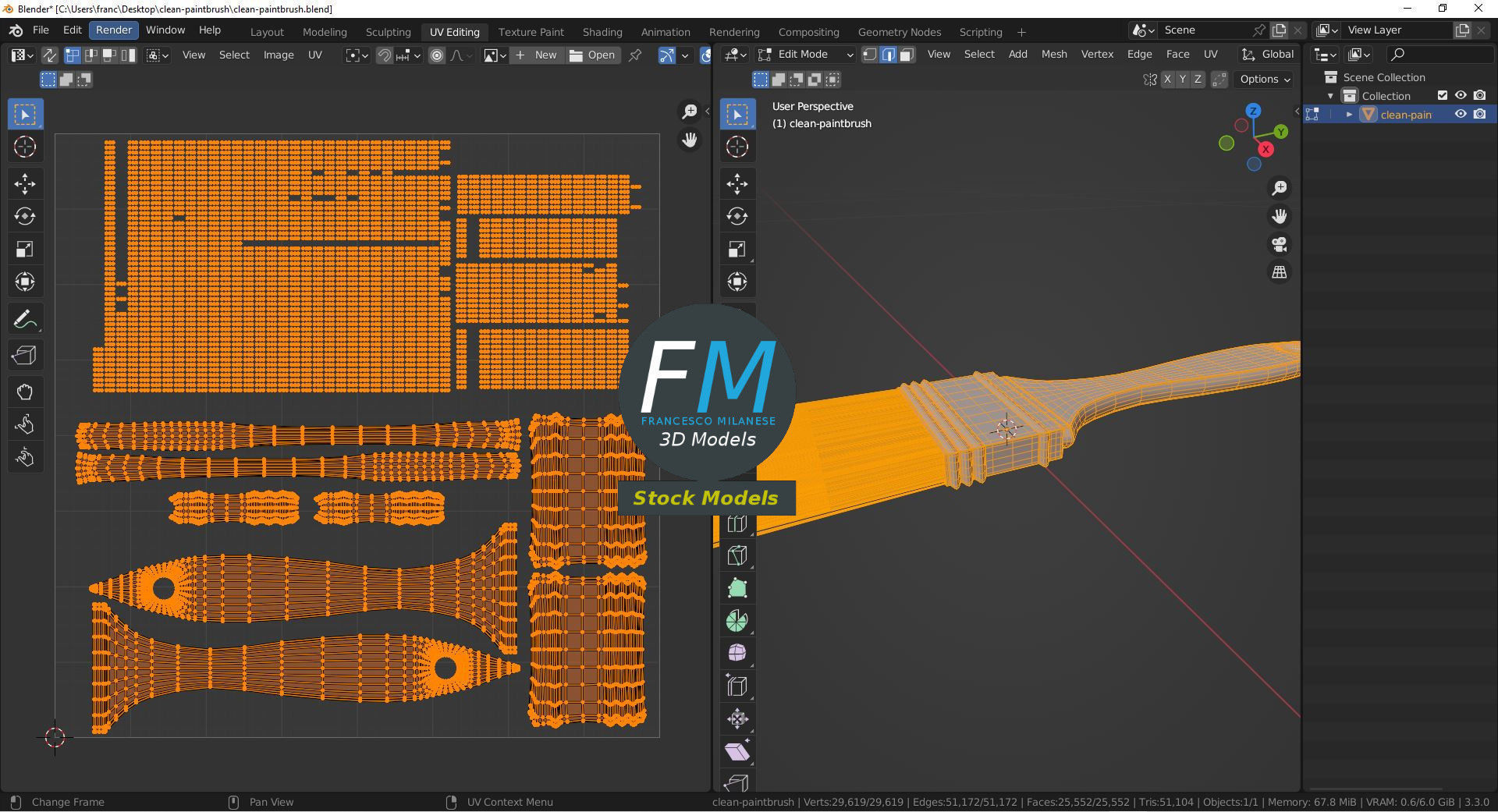Image resolution: width=1498 pixels, height=812 pixels.
Task: Select the Rotate tool in UV editor
Action: [x=25, y=216]
